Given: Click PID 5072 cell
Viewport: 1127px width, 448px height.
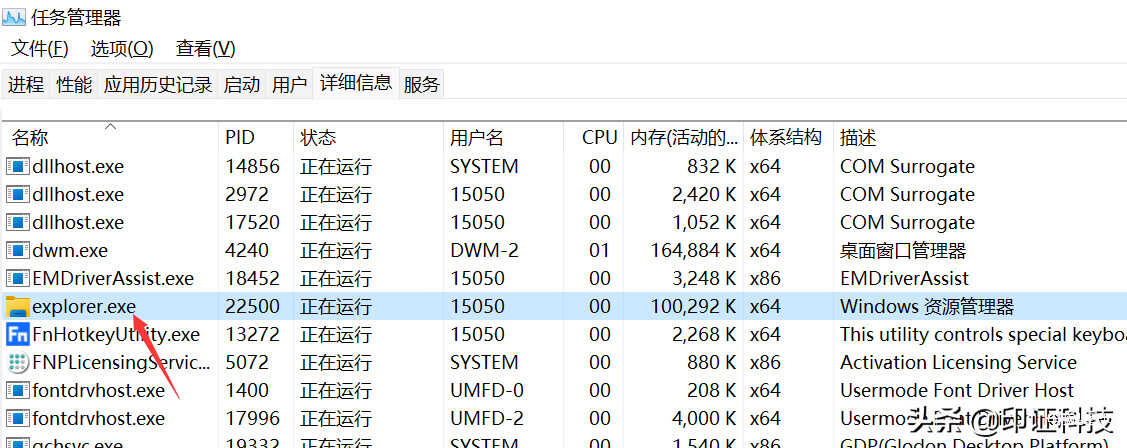Looking at the screenshot, I should coord(247,363).
